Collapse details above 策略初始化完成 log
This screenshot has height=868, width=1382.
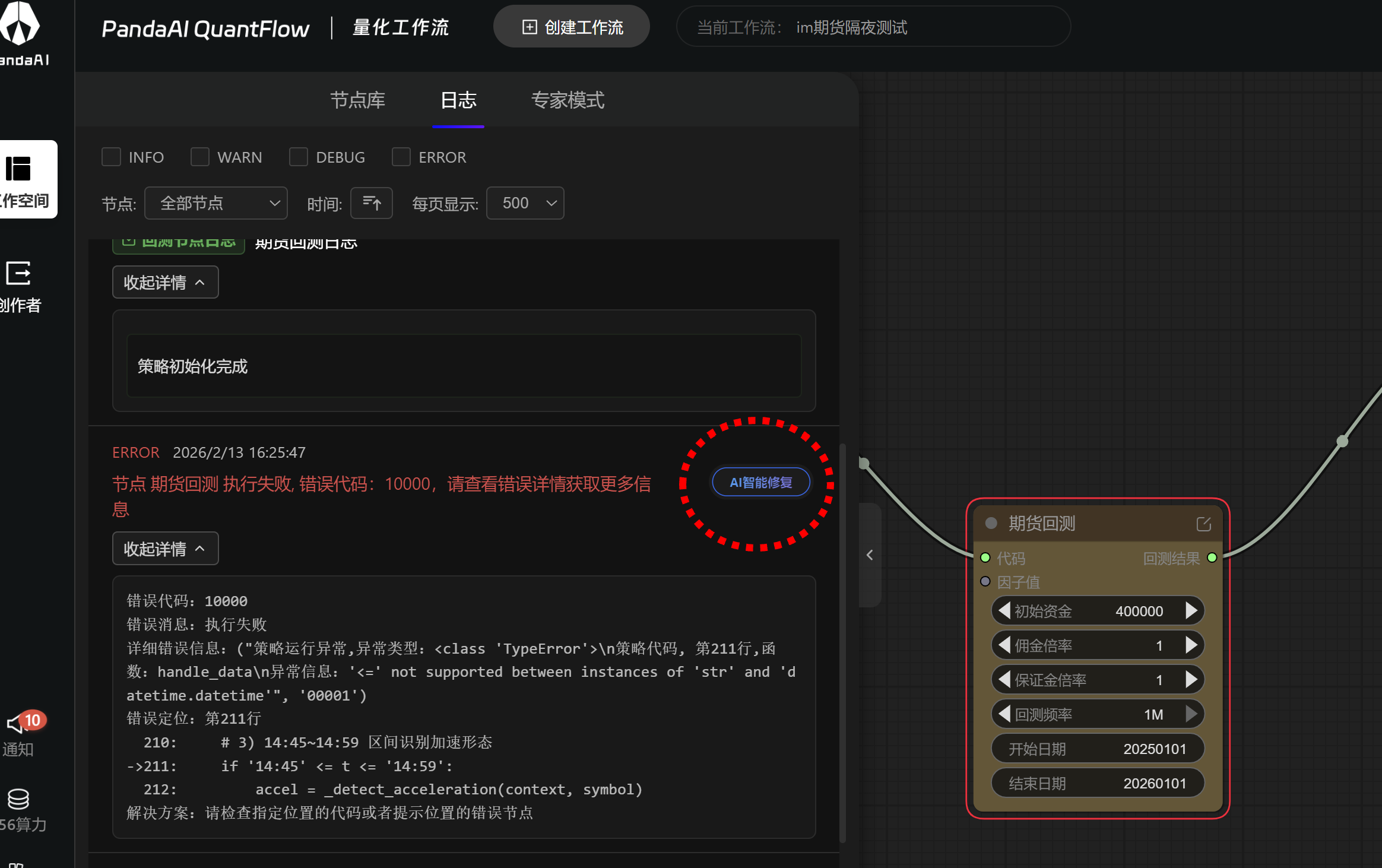coord(166,282)
